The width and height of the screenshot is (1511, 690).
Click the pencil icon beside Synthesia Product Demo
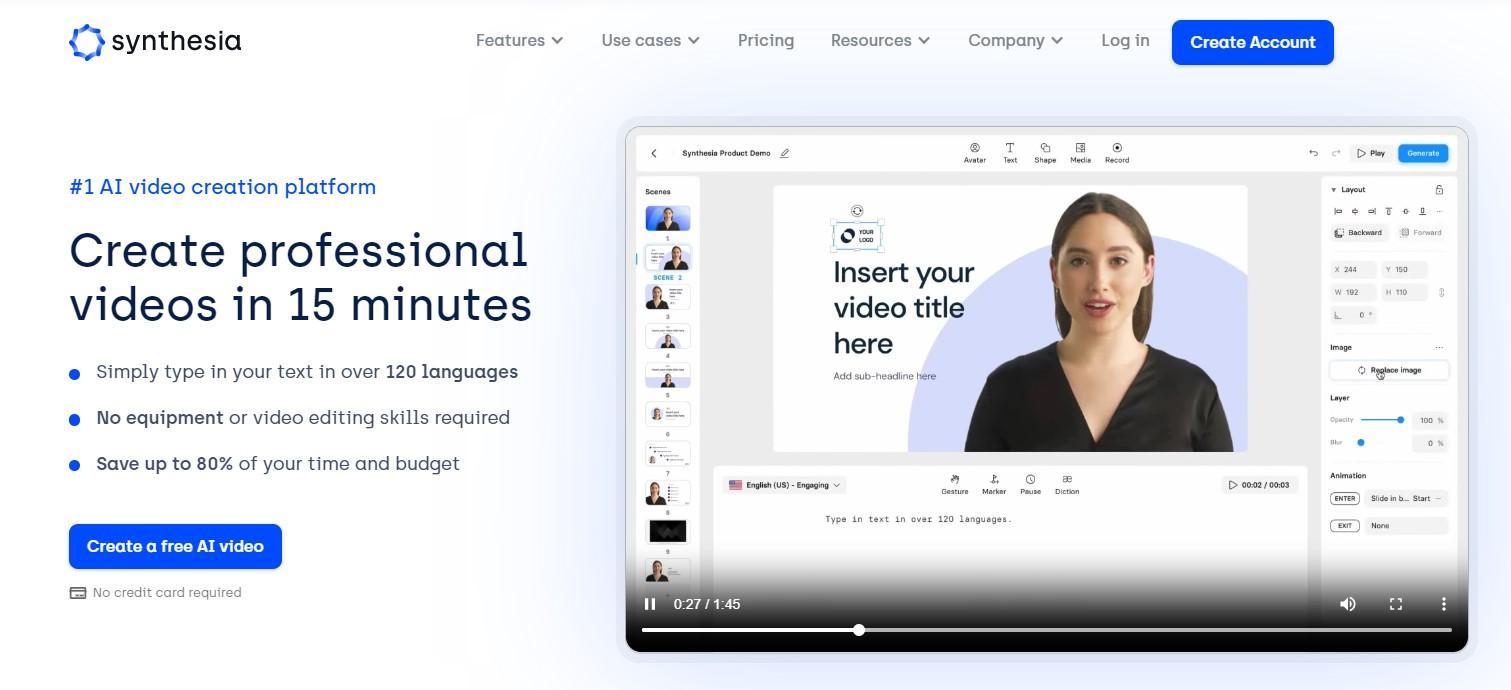tap(785, 153)
